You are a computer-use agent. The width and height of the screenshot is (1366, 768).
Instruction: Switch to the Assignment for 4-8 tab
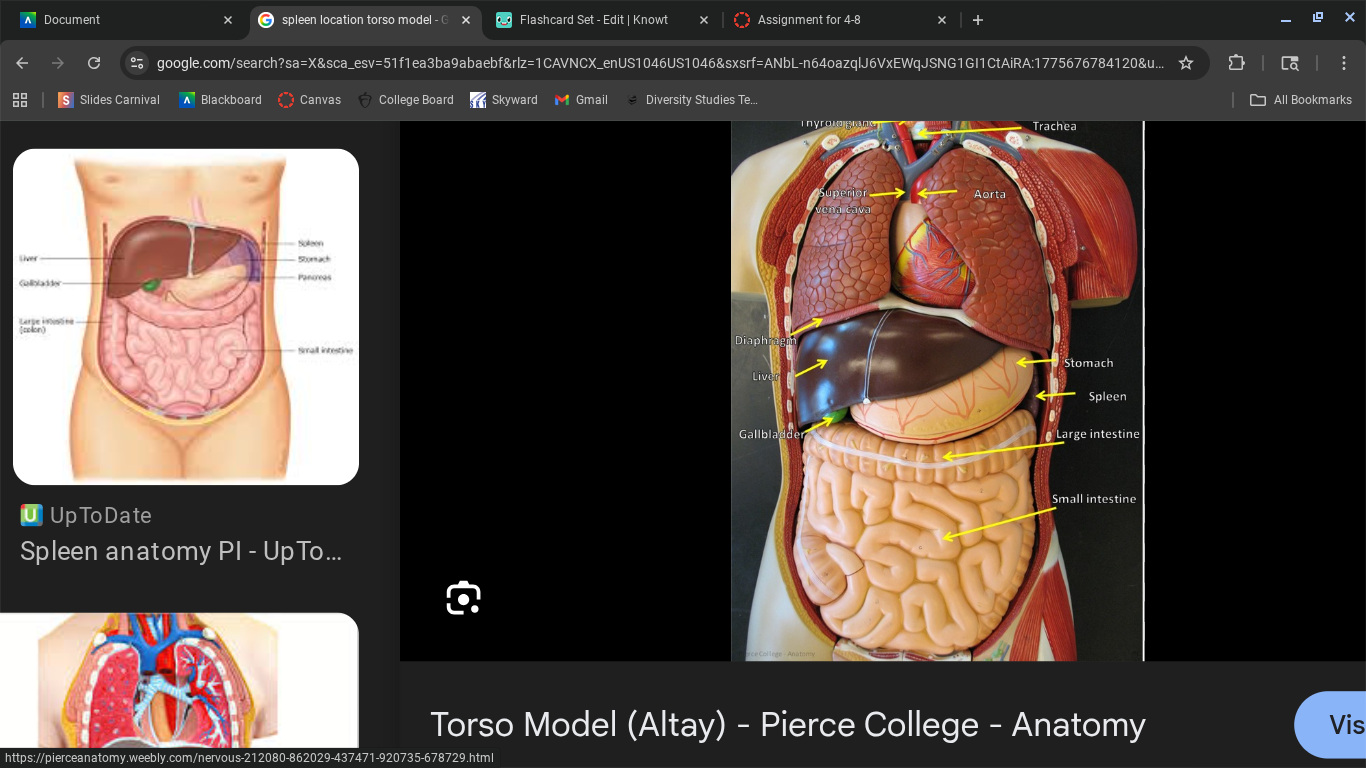(x=840, y=20)
